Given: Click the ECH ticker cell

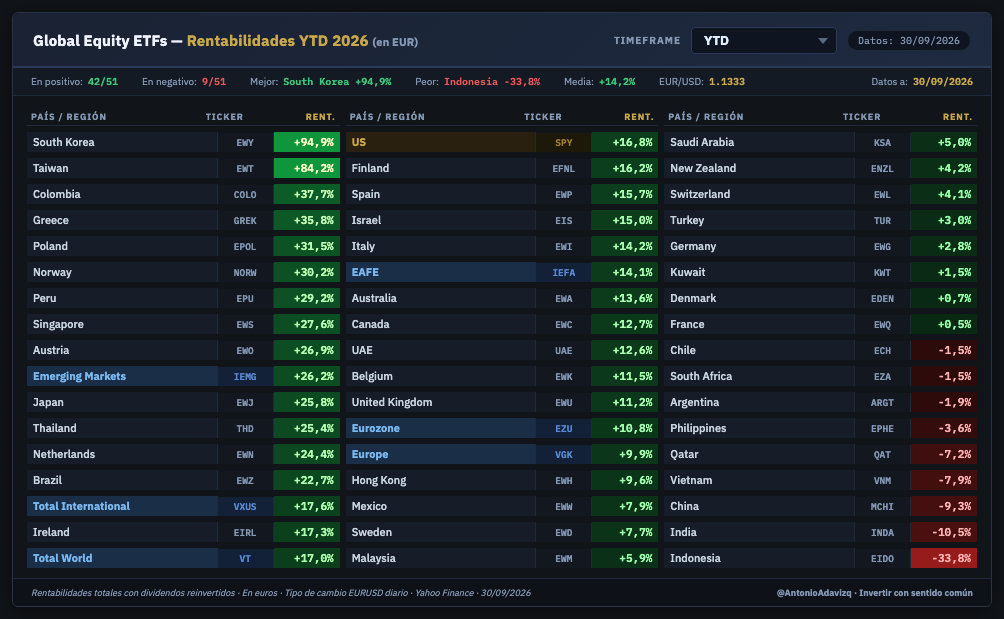Looking at the screenshot, I should (x=882, y=350).
